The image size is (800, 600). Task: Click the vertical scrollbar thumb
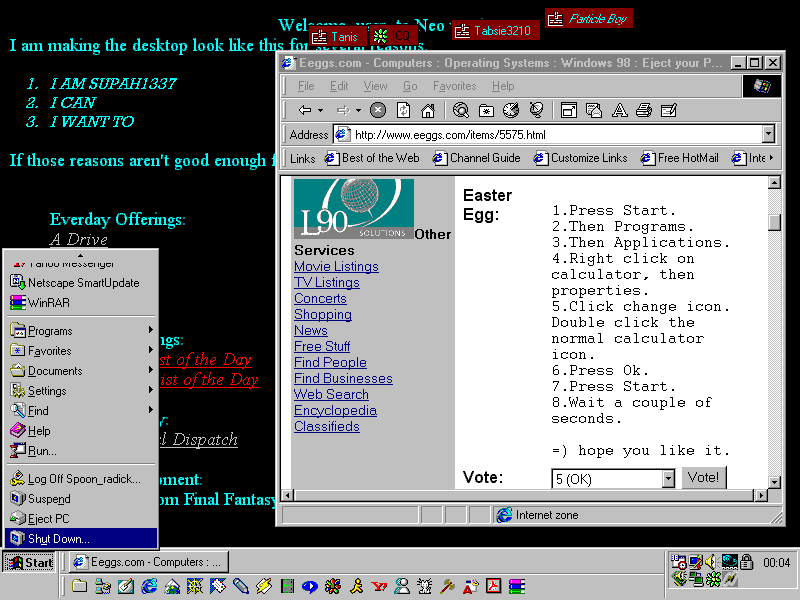774,221
